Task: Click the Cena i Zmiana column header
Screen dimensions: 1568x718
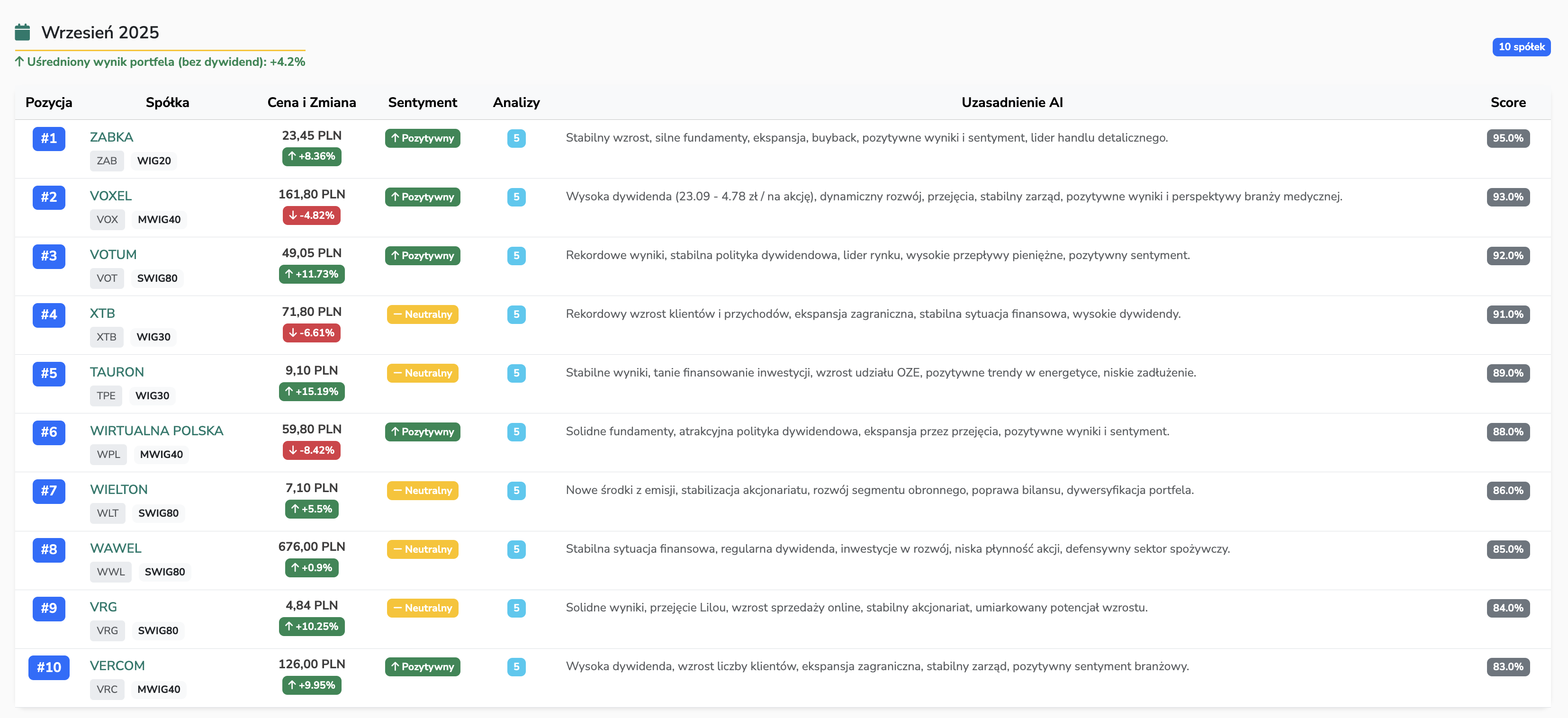Action: 311,102
